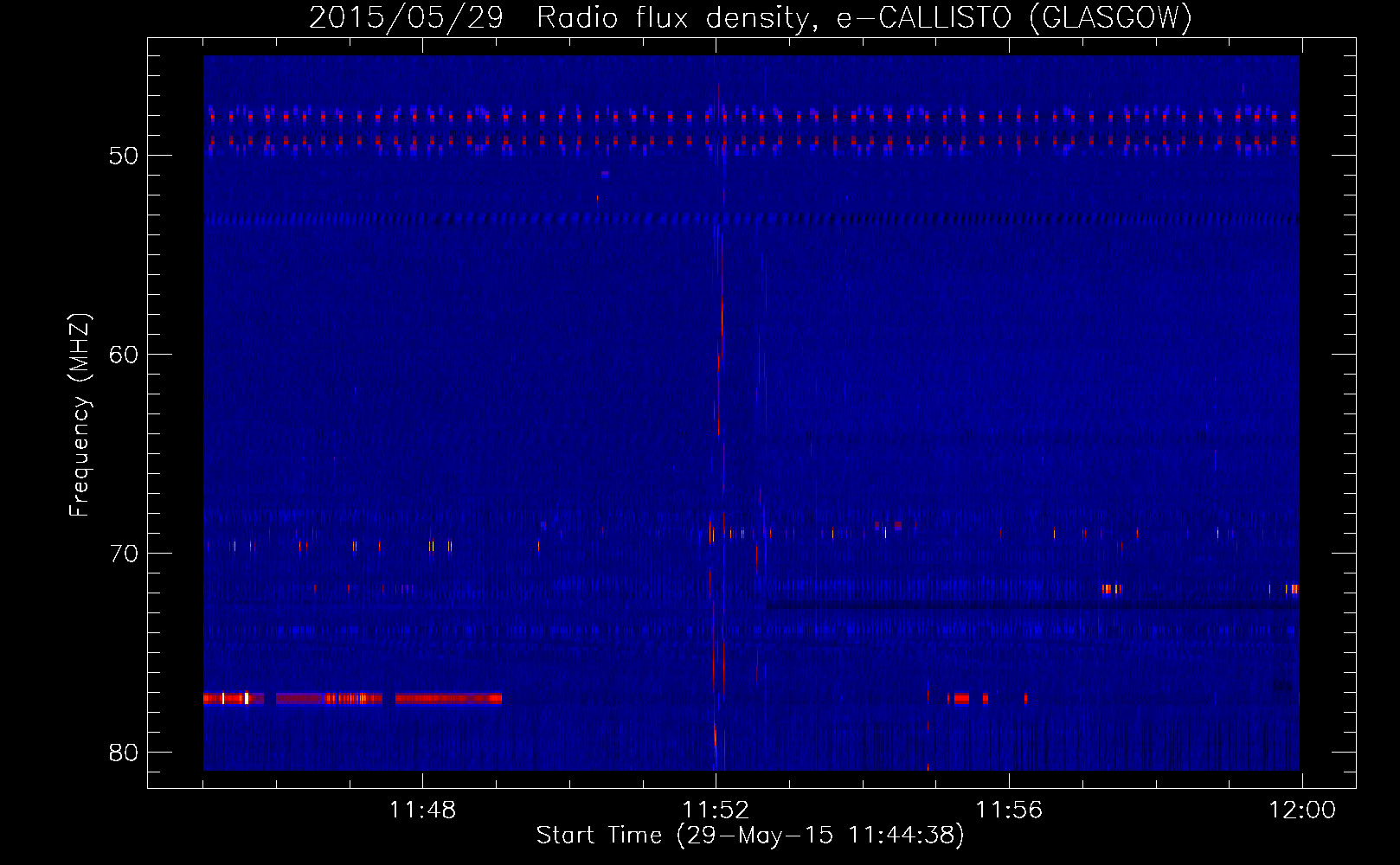Click the '60' frequency tick label

pos(124,355)
